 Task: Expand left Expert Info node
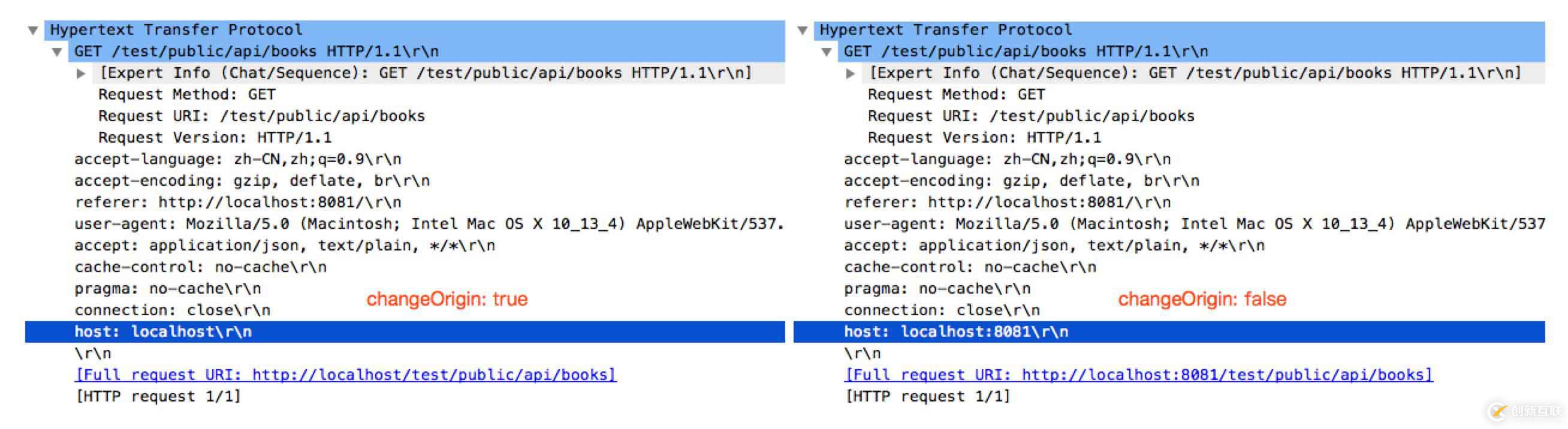coord(81,74)
